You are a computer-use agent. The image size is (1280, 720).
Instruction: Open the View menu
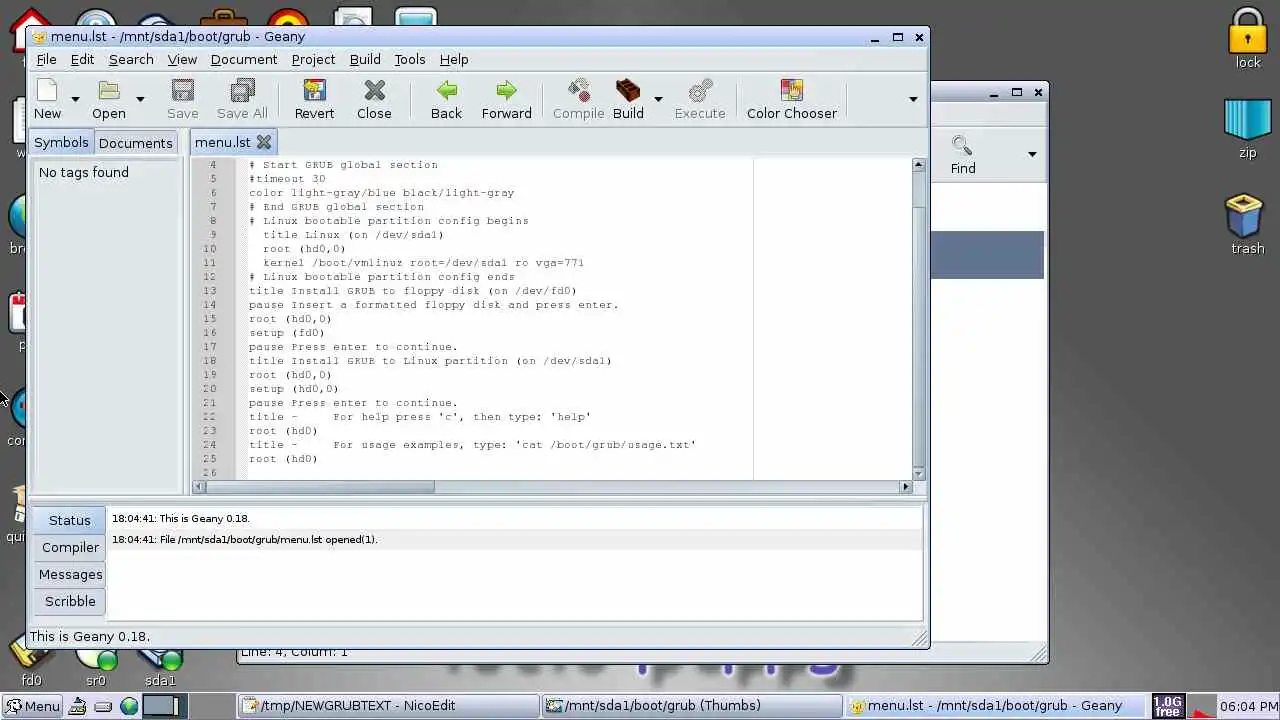click(x=182, y=59)
